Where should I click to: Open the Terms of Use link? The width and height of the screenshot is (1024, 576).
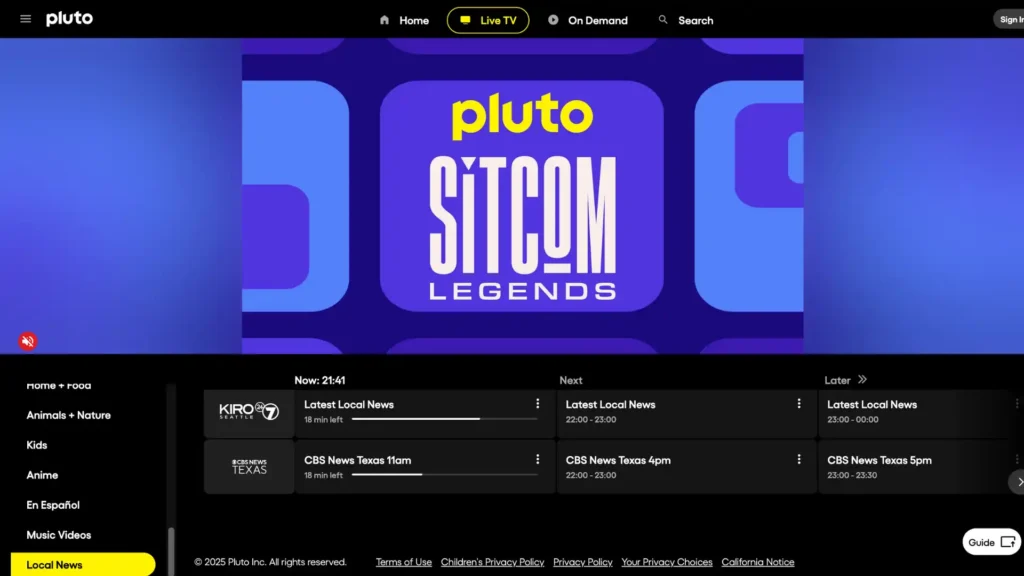click(x=404, y=562)
